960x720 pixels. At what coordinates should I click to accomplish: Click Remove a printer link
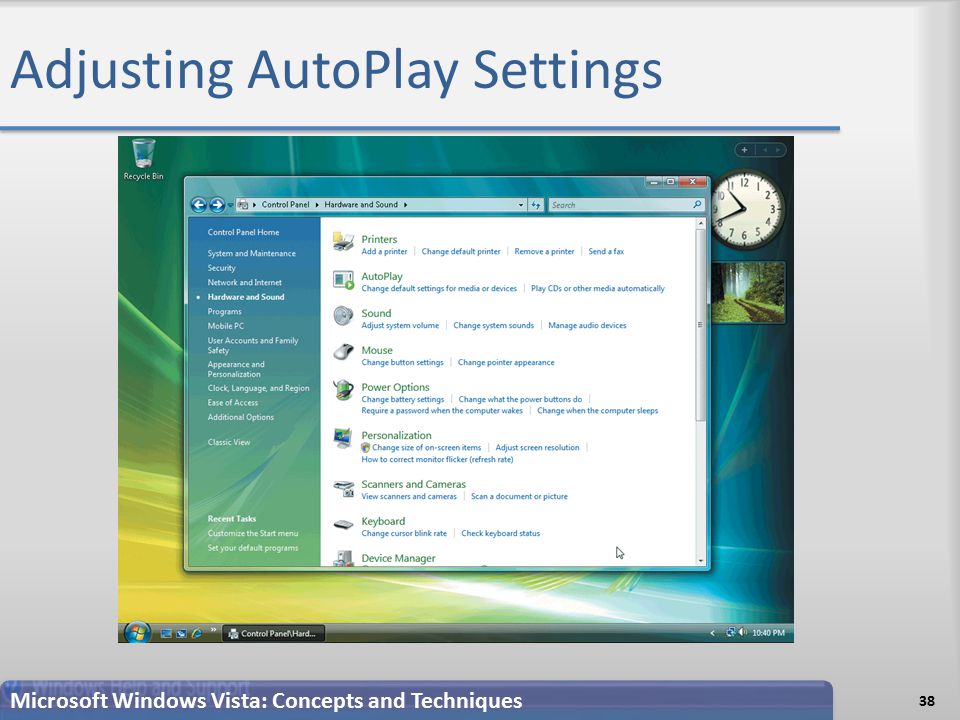pos(544,251)
